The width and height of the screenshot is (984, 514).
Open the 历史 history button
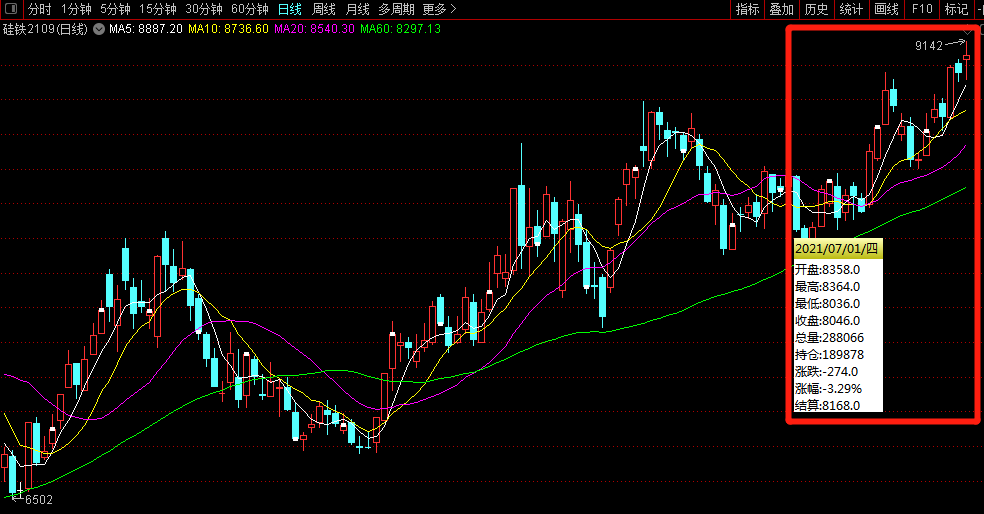816,9
